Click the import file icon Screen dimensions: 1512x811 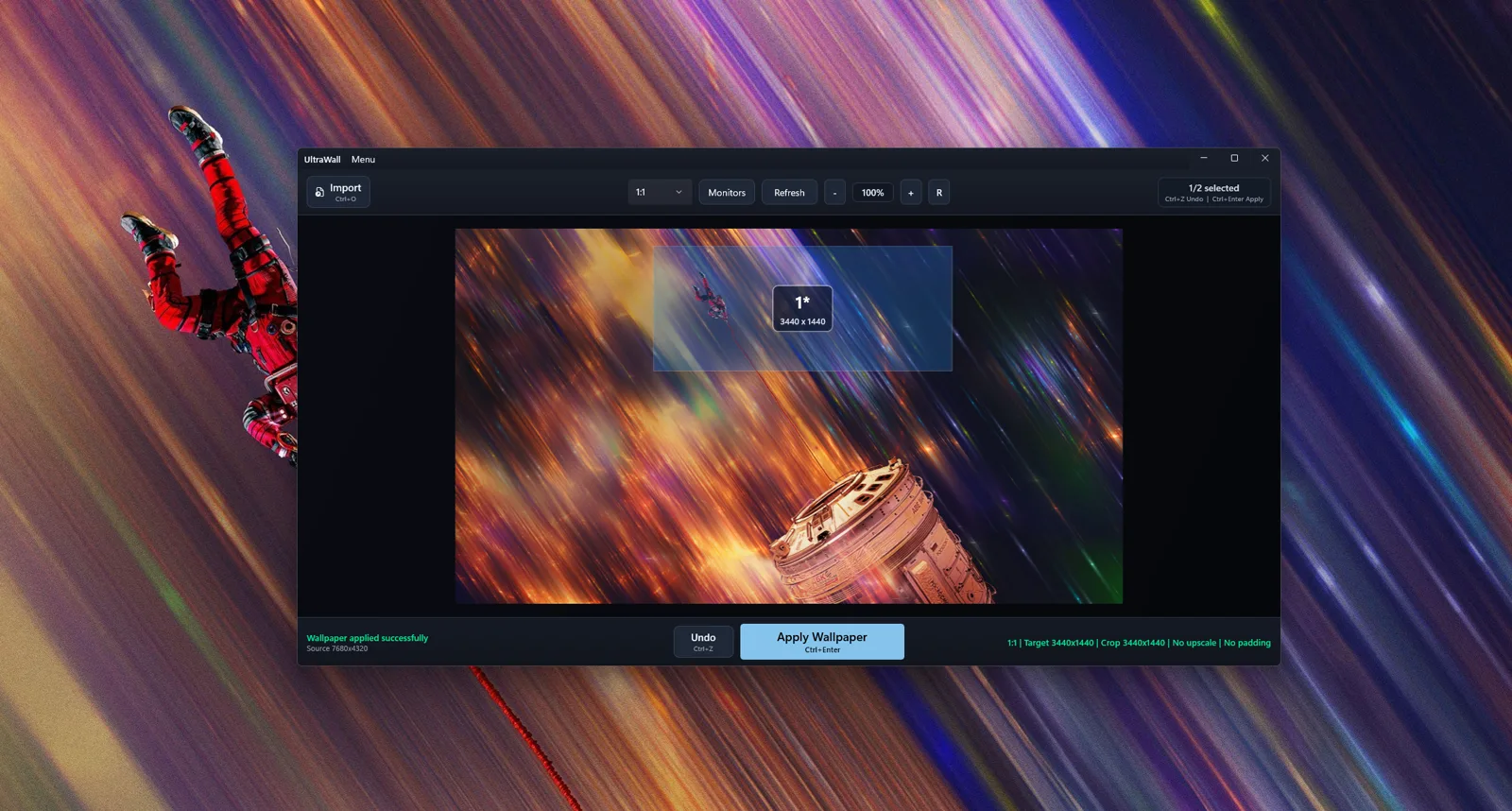tap(319, 192)
